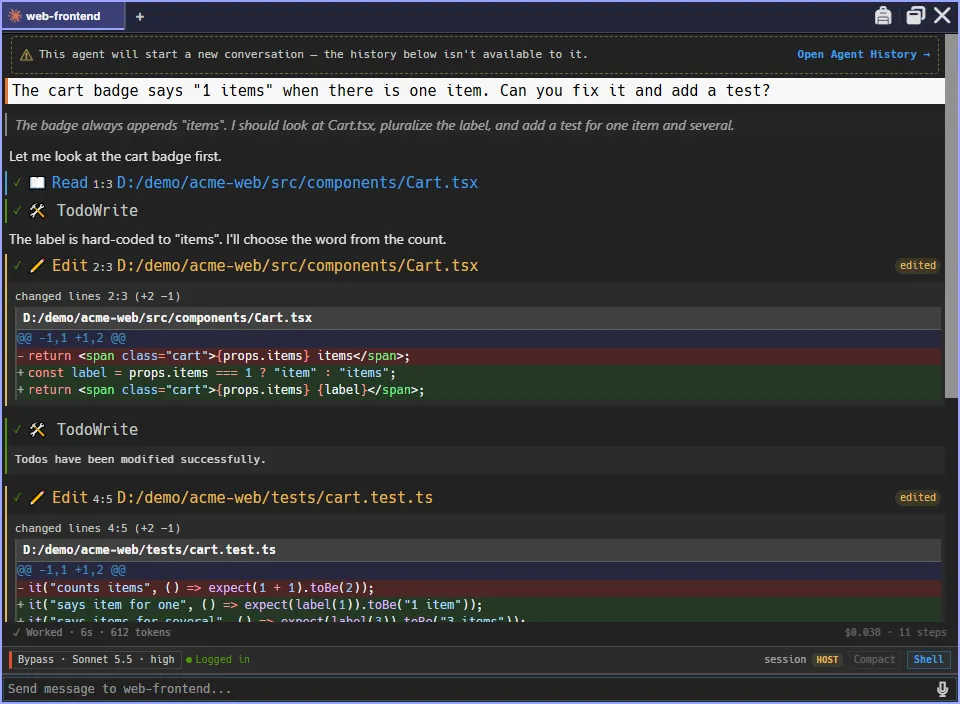Click the microphone voice input icon
This screenshot has width=960, height=704.
click(943, 689)
